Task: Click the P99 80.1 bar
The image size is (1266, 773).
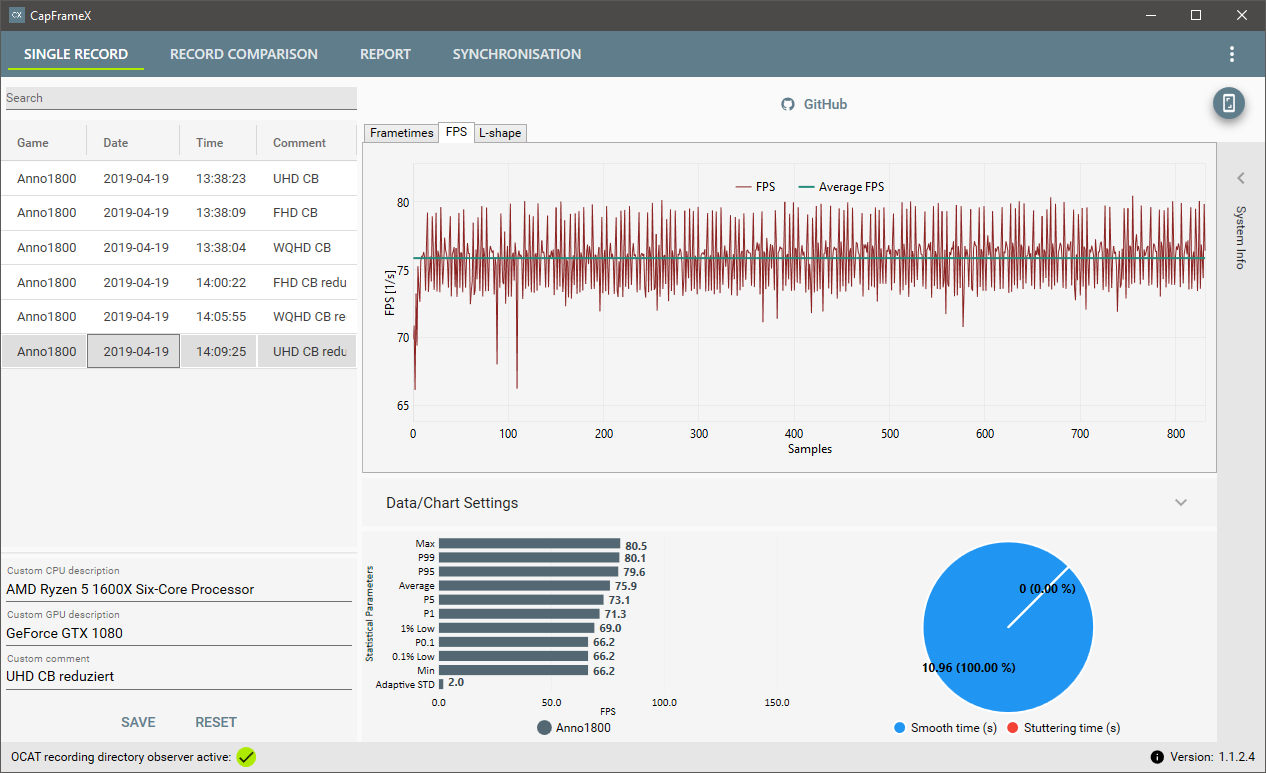Action: coord(529,558)
